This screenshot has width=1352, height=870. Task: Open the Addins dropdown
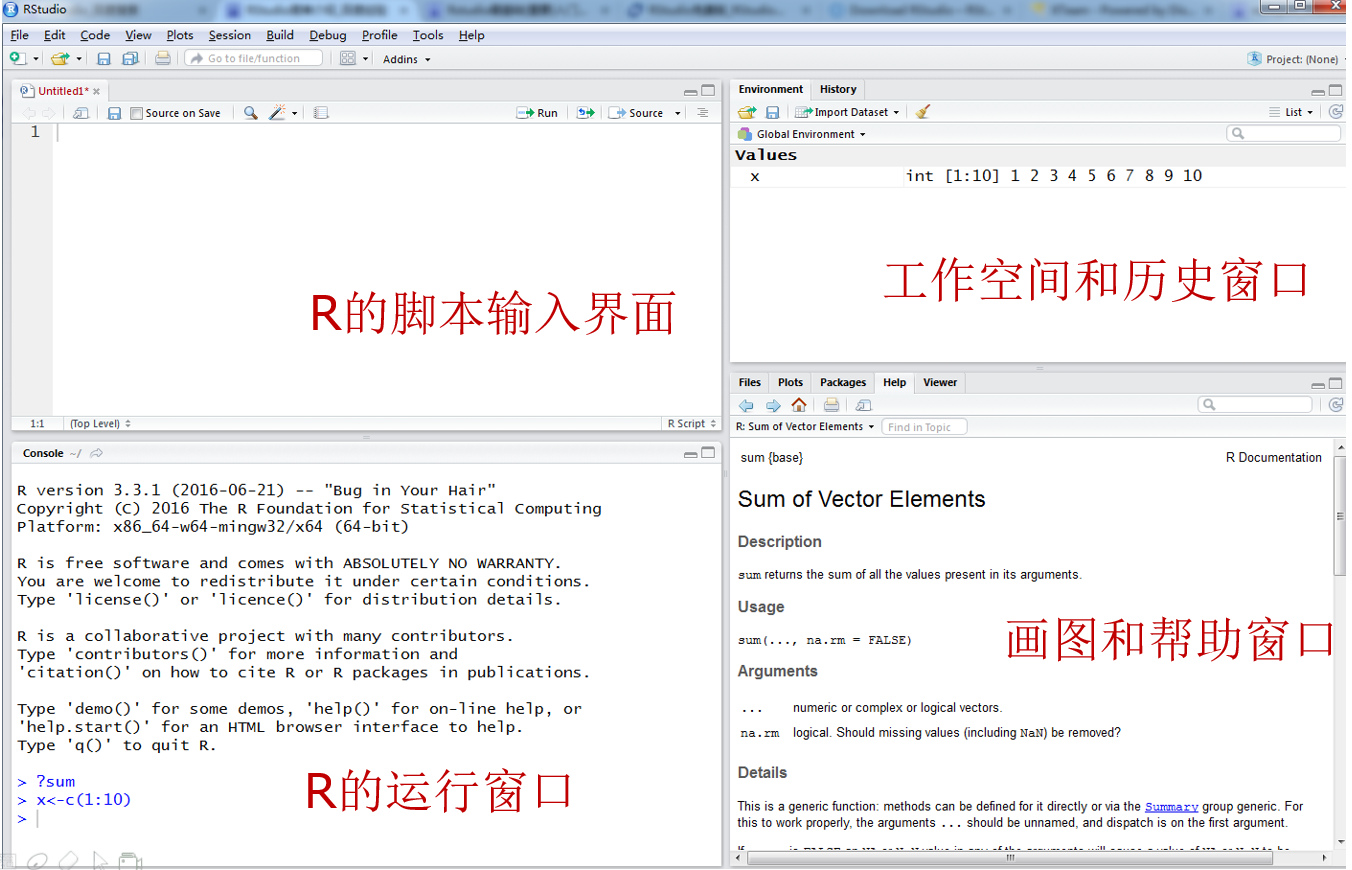tap(407, 59)
